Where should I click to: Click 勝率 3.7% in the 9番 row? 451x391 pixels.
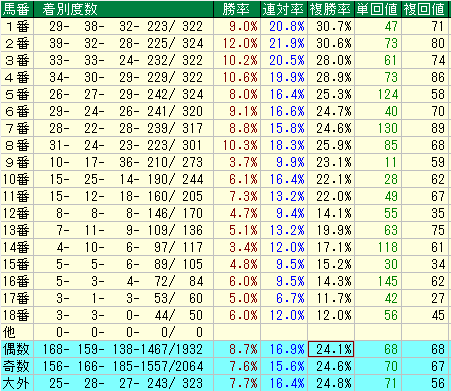click(x=237, y=162)
